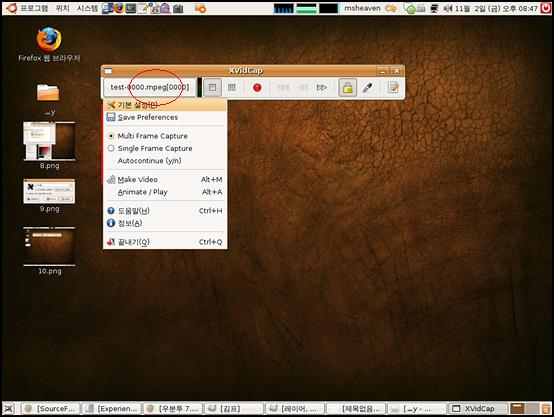Image resolution: width=554 pixels, height=417 pixels.
Task: Click the msheaven user name in panel
Action: point(362,8)
